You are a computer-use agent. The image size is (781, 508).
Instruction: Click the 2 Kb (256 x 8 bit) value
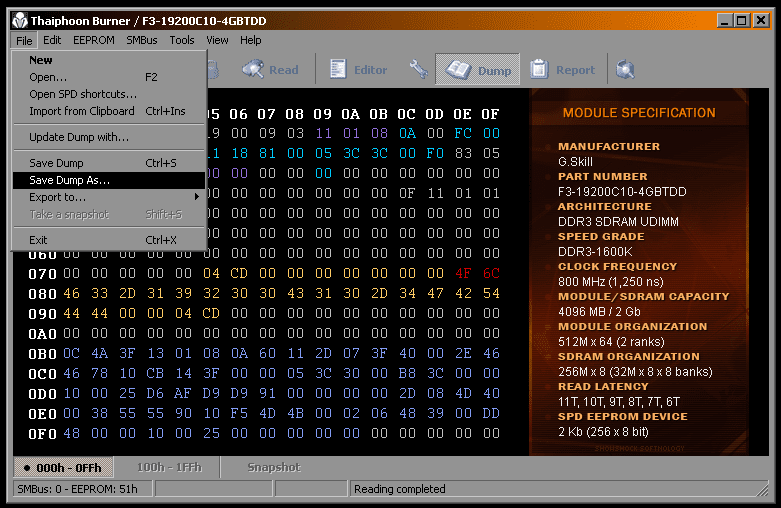pos(603,432)
